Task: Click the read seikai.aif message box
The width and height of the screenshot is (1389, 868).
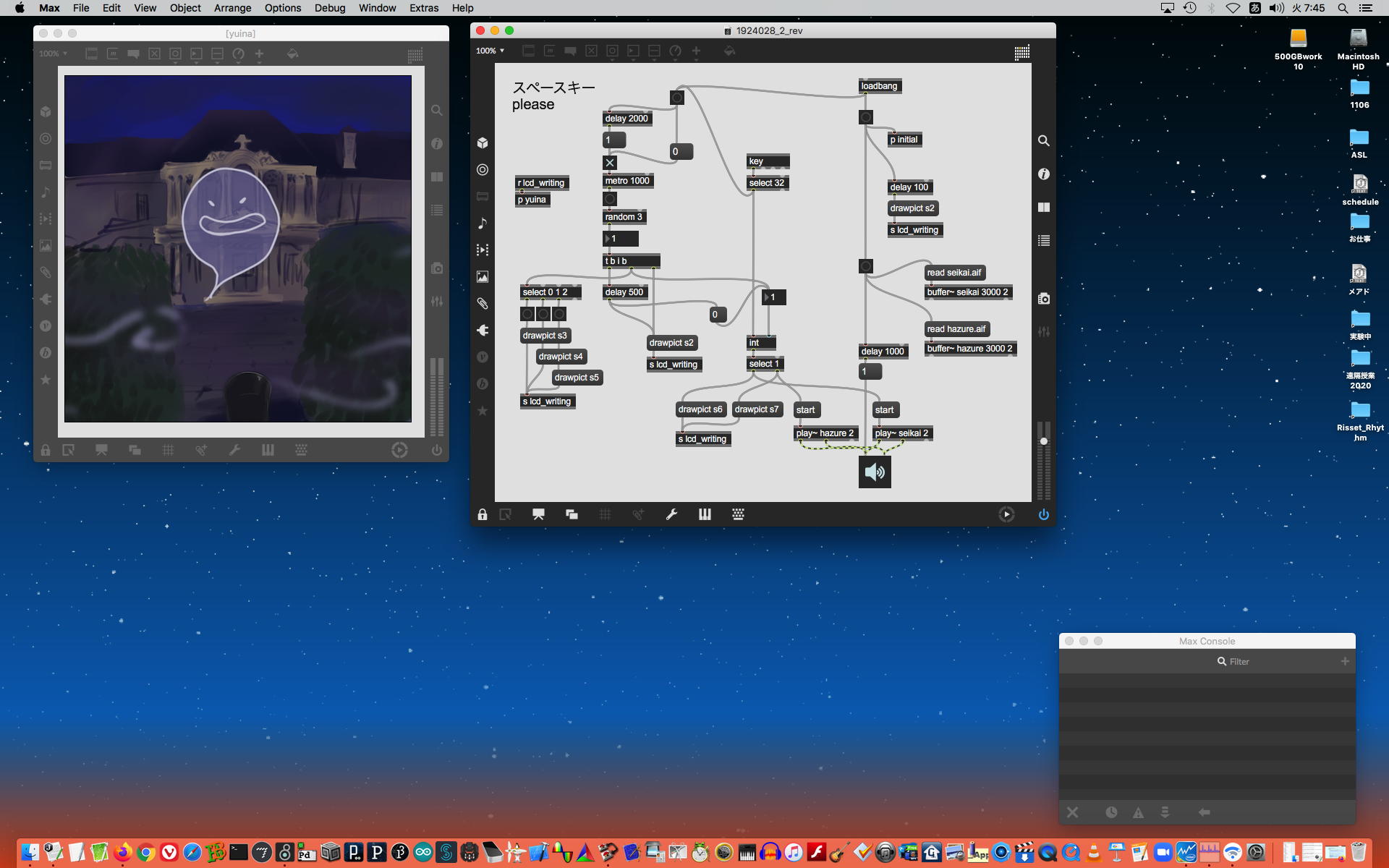Action: [953, 273]
